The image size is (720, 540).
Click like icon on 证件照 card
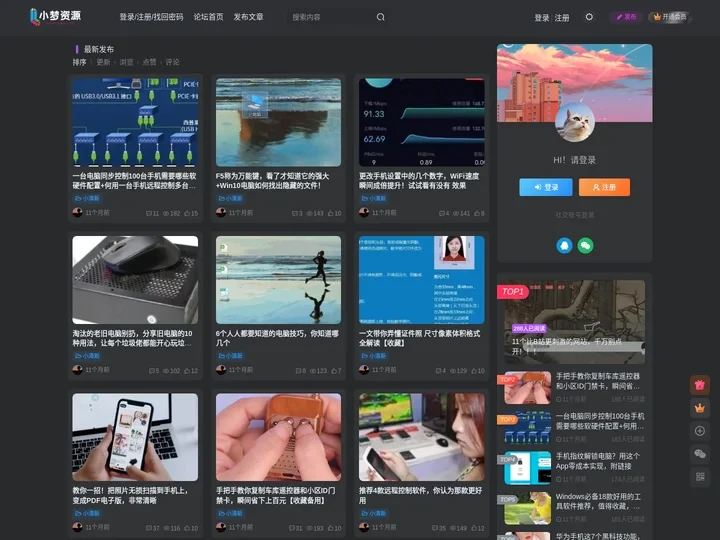point(474,371)
